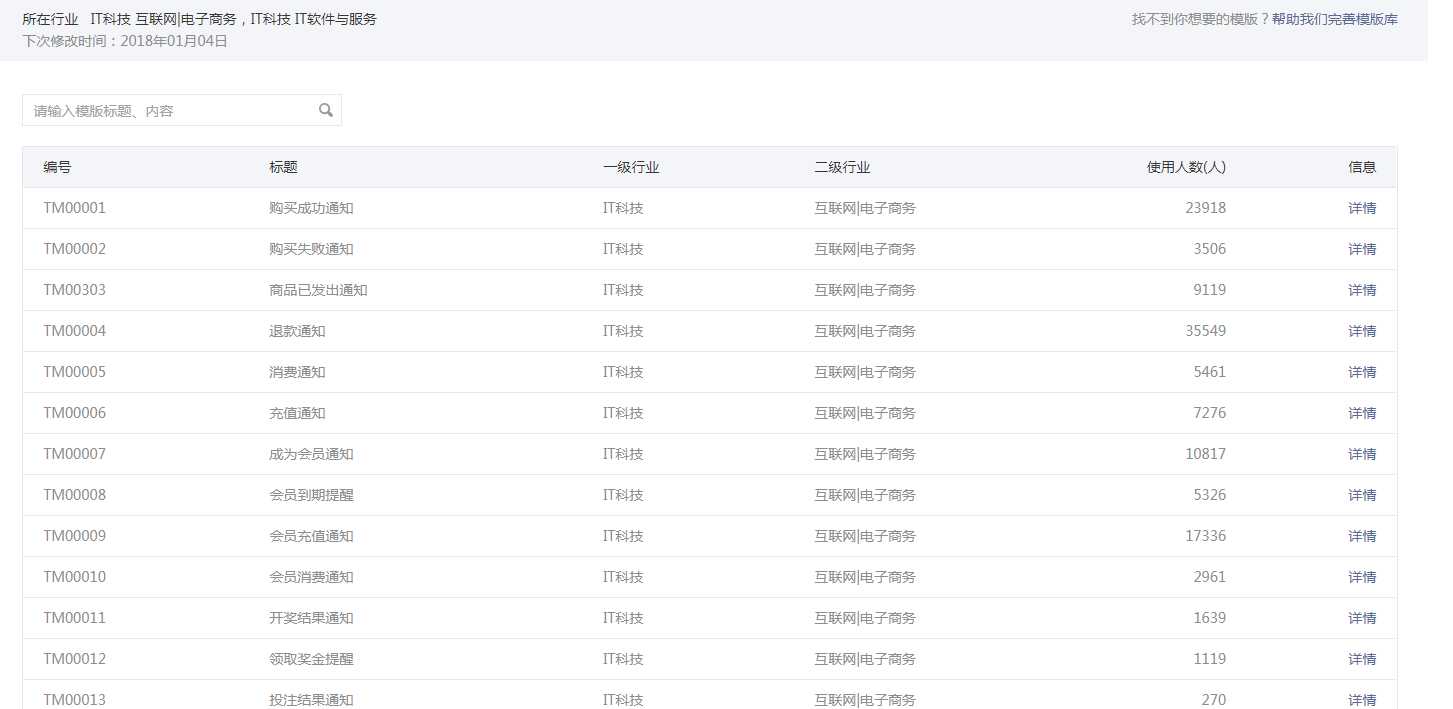
Task: Click the title 购买成功通知
Action: (311, 208)
